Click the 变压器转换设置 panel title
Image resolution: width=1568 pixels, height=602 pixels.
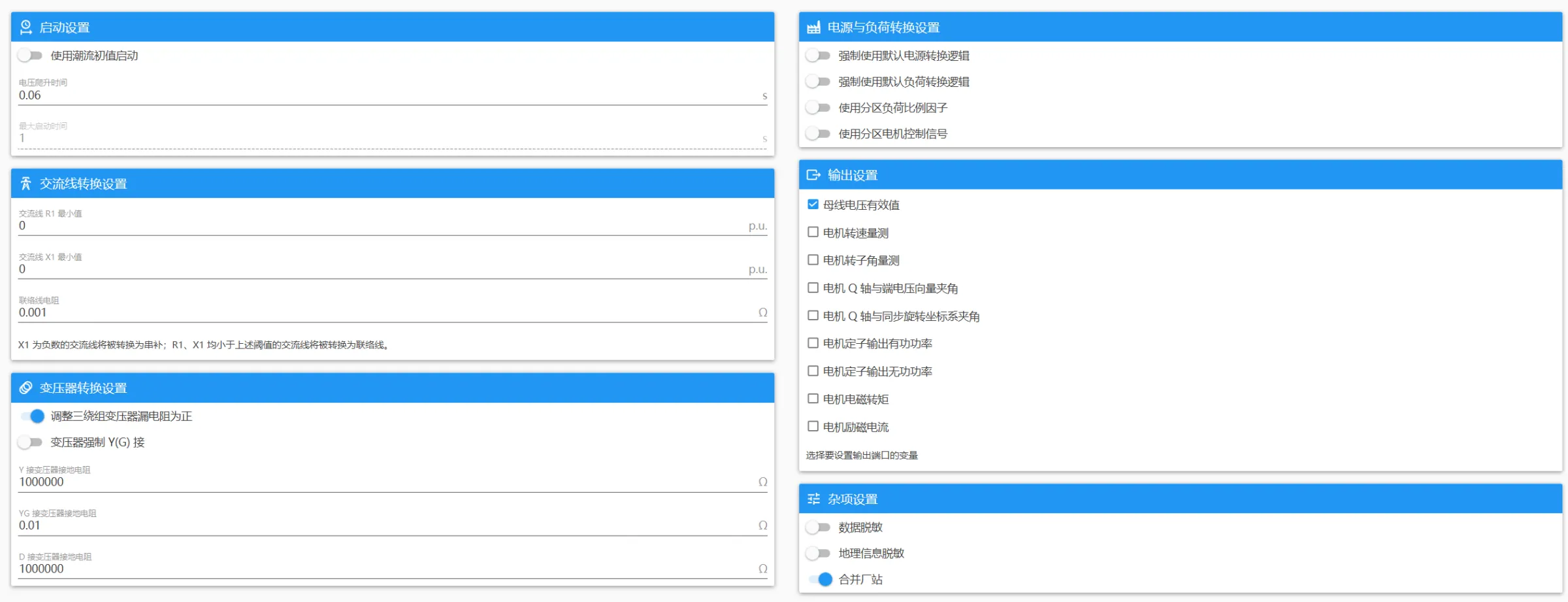(x=83, y=388)
